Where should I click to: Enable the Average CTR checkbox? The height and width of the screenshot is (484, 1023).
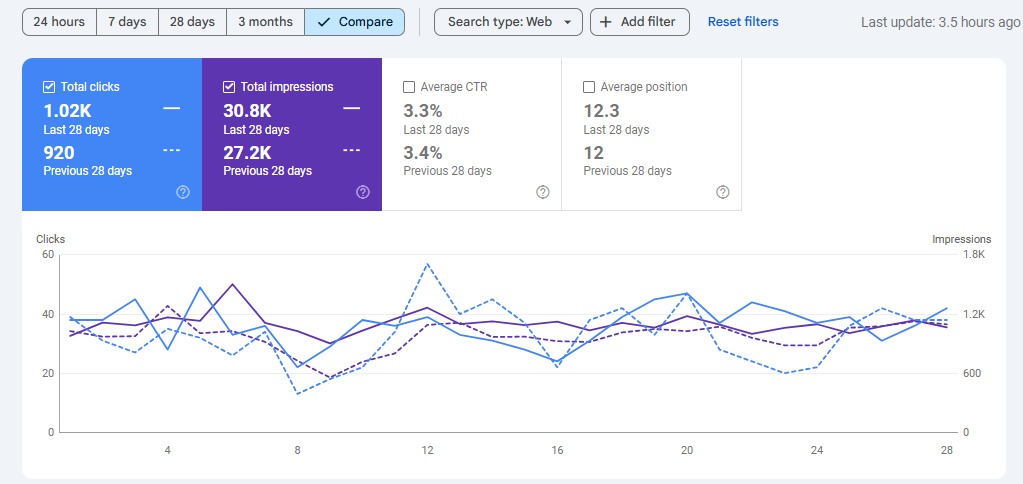tap(409, 87)
